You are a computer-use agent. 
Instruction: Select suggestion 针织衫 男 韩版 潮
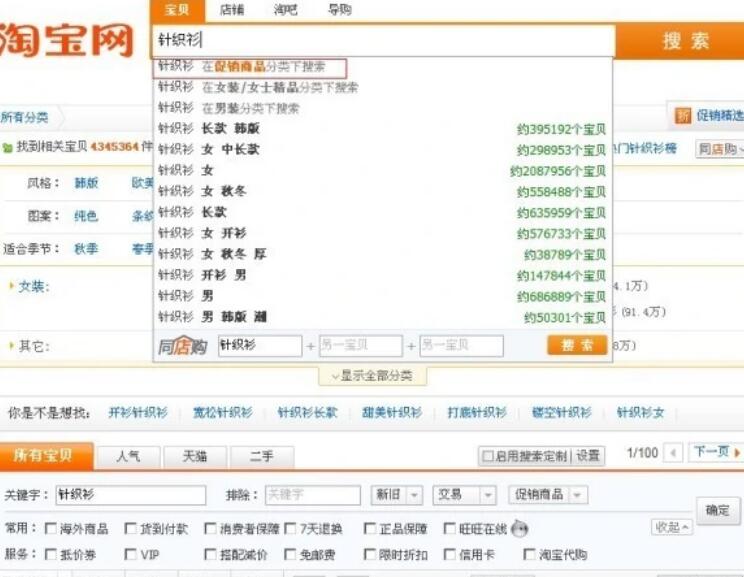(x=382, y=316)
